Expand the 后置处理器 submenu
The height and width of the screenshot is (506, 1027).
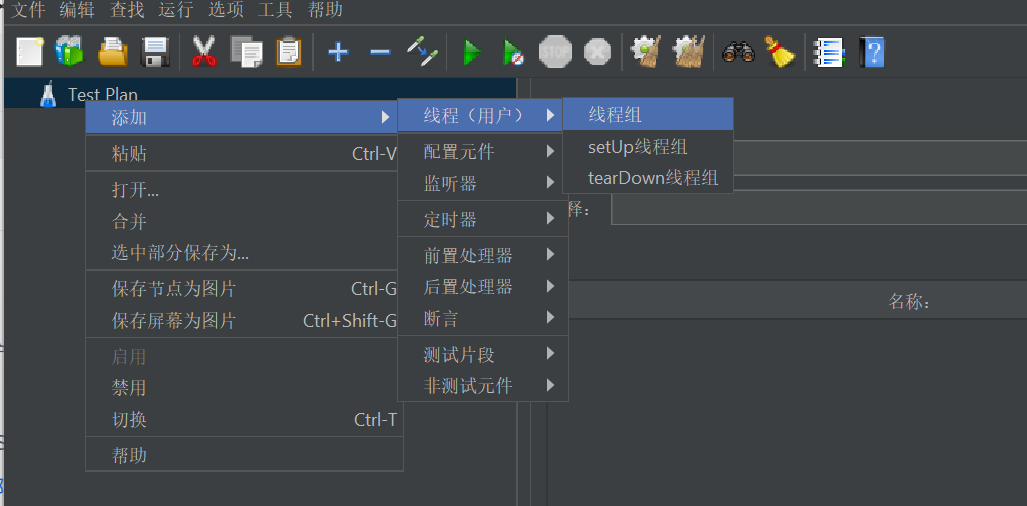tap(483, 286)
